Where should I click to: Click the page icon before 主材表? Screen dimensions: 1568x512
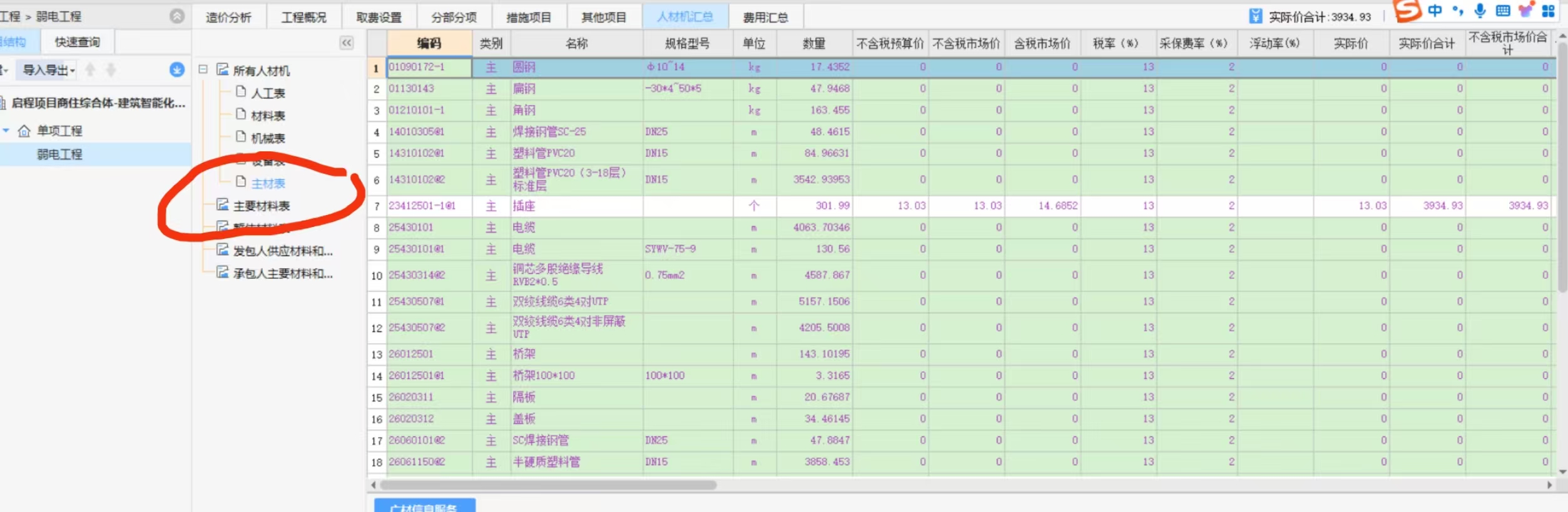click(x=241, y=182)
